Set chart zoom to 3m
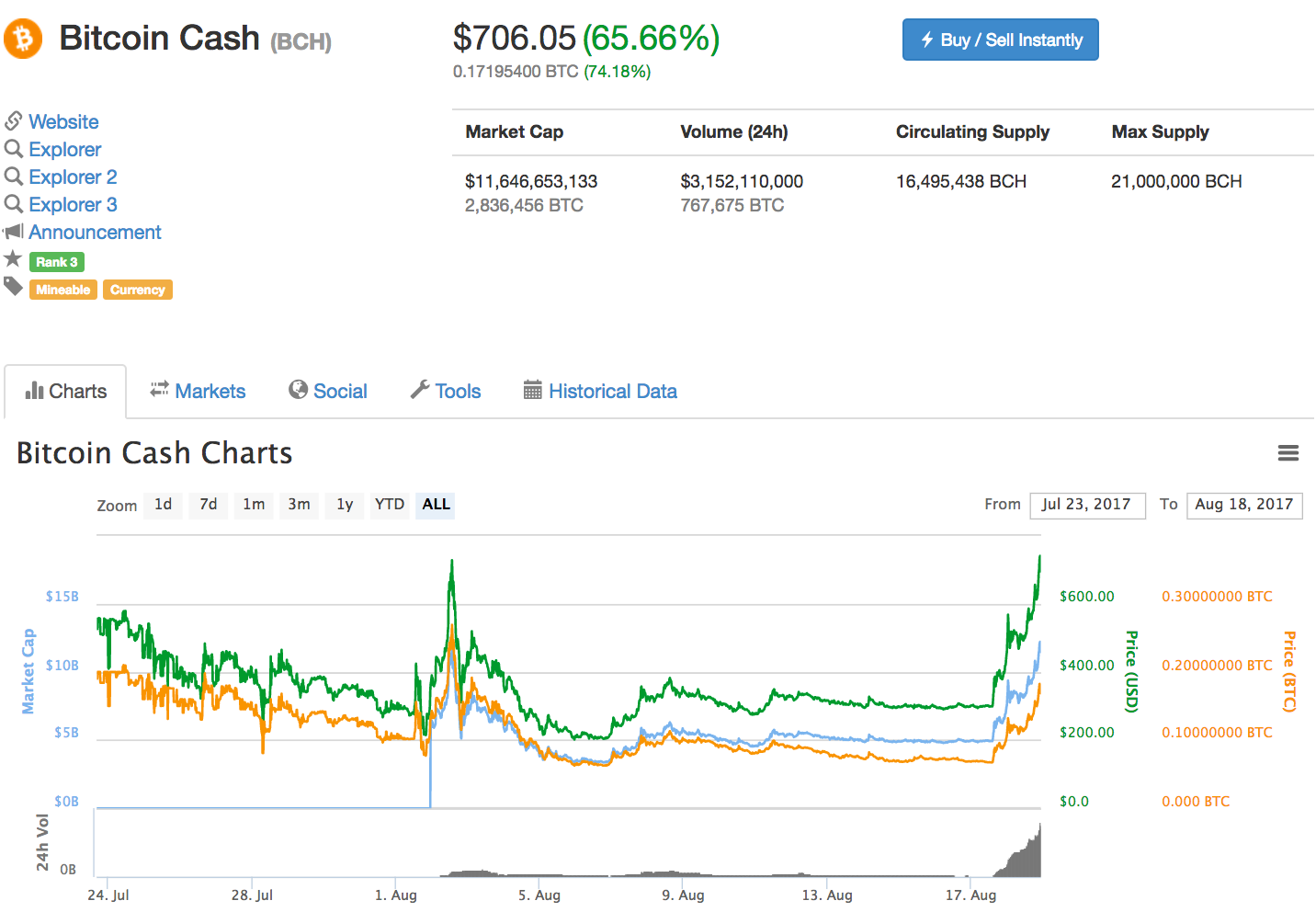The image size is (1316, 912). click(x=299, y=505)
